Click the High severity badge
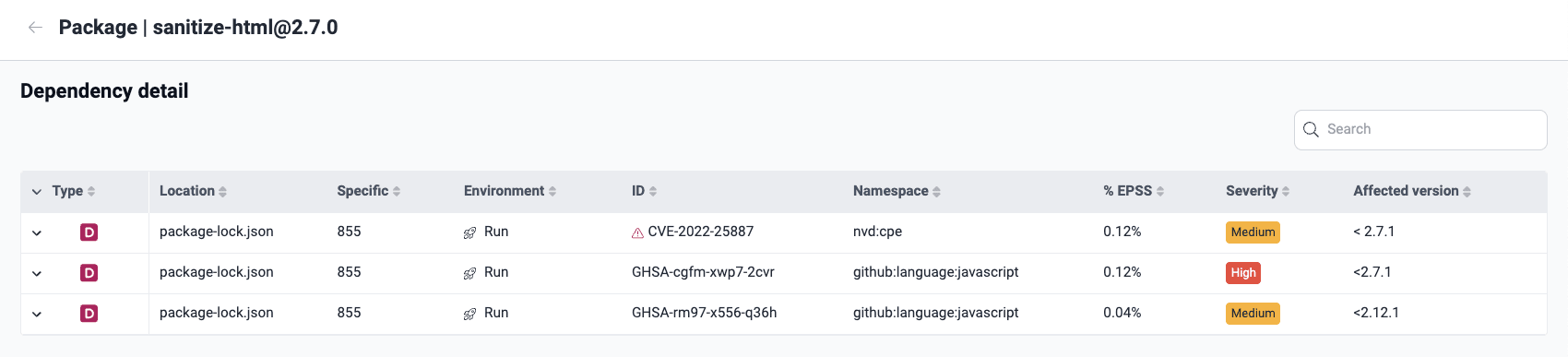Image resolution: width=1568 pixels, height=357 pixels. 1243,273
